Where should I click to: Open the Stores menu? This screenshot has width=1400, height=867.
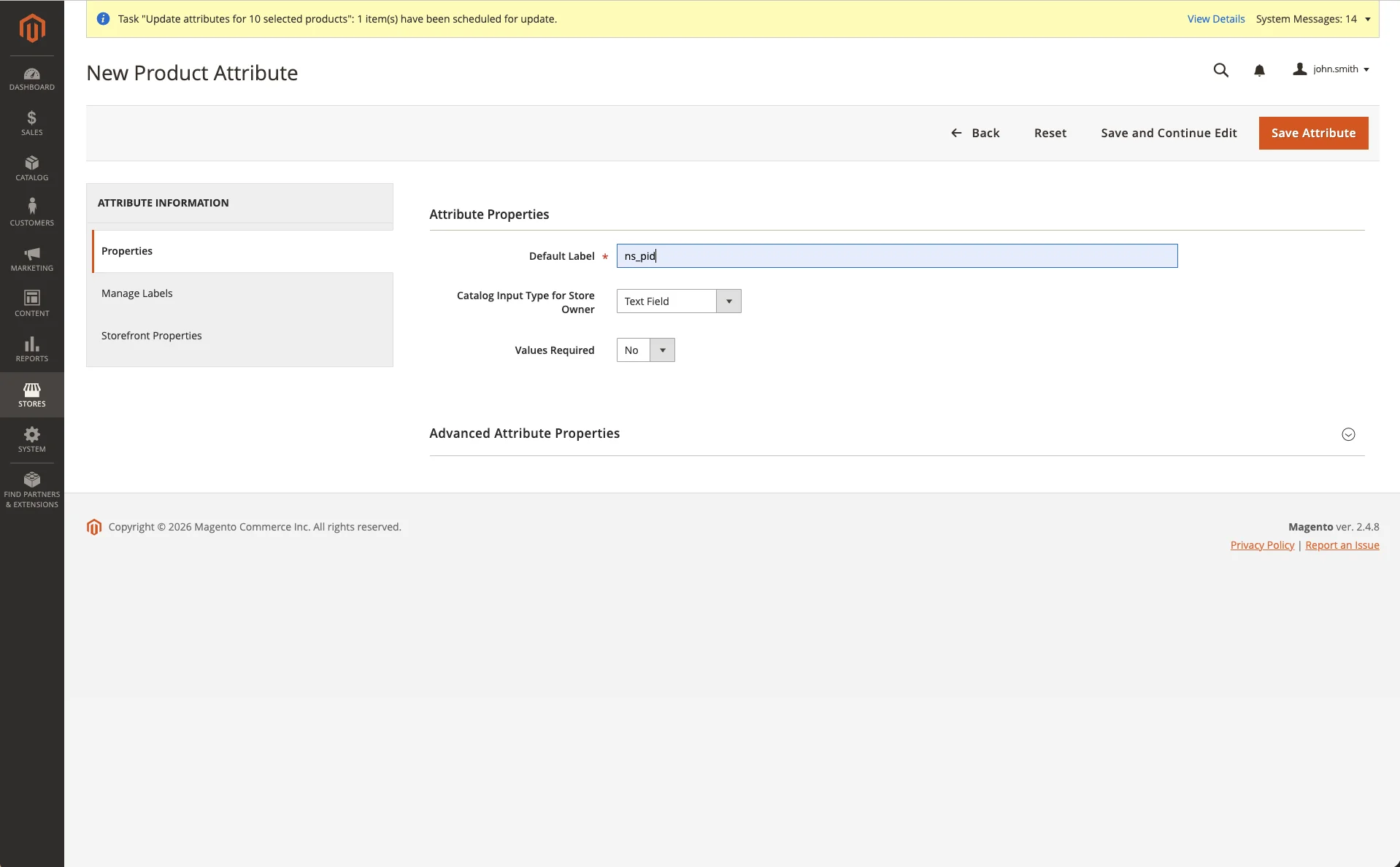click(x=32, y=395)
